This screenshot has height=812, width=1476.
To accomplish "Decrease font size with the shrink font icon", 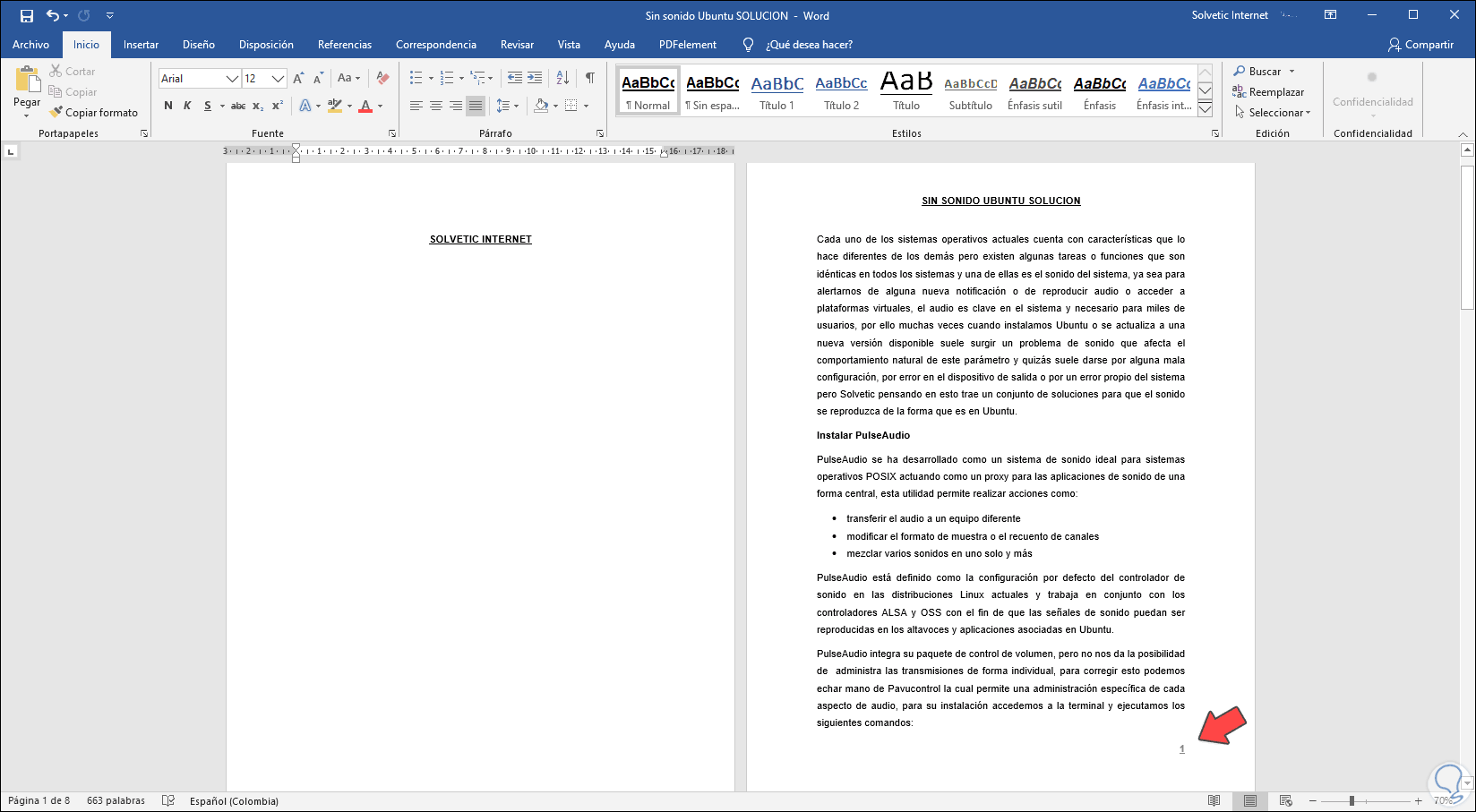I will [319, 79].
